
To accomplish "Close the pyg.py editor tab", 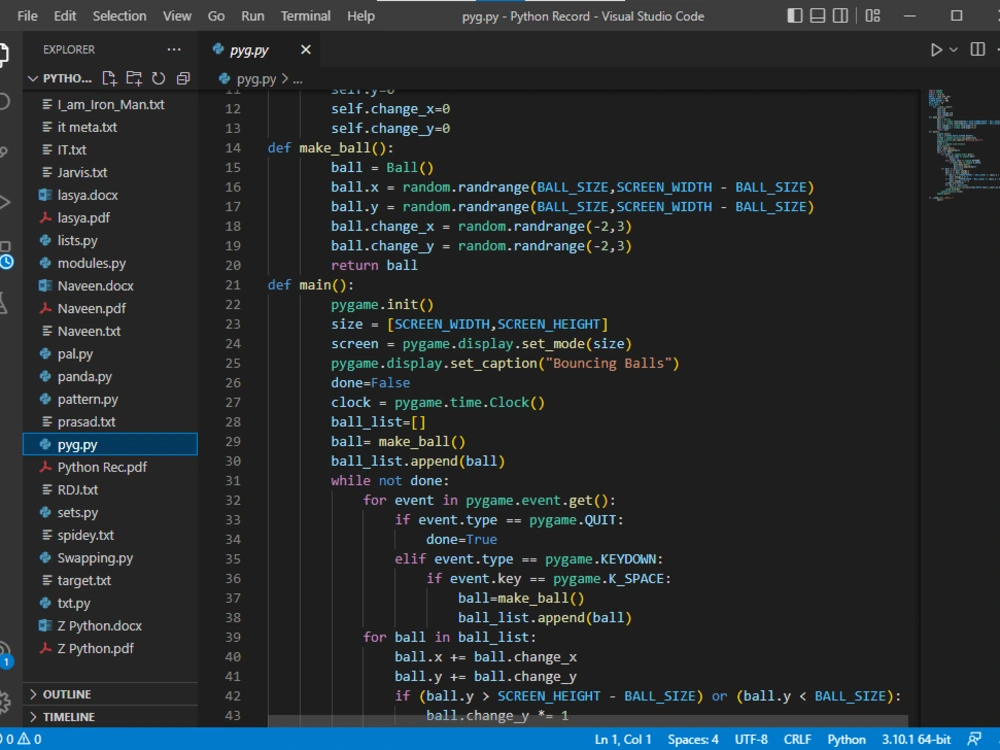I will click(305, 50).
